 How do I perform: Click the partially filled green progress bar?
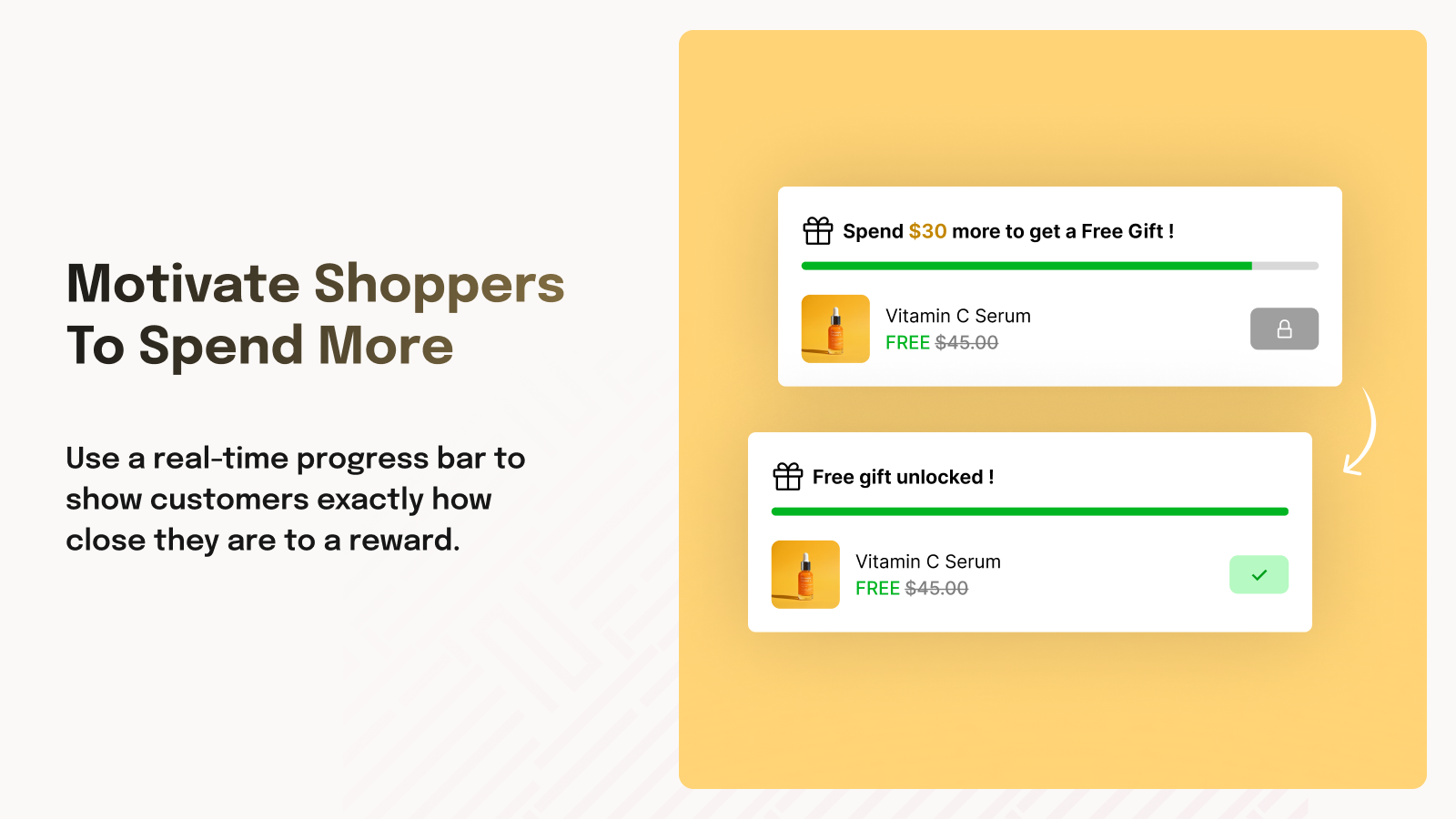(x=1026, y=266)
